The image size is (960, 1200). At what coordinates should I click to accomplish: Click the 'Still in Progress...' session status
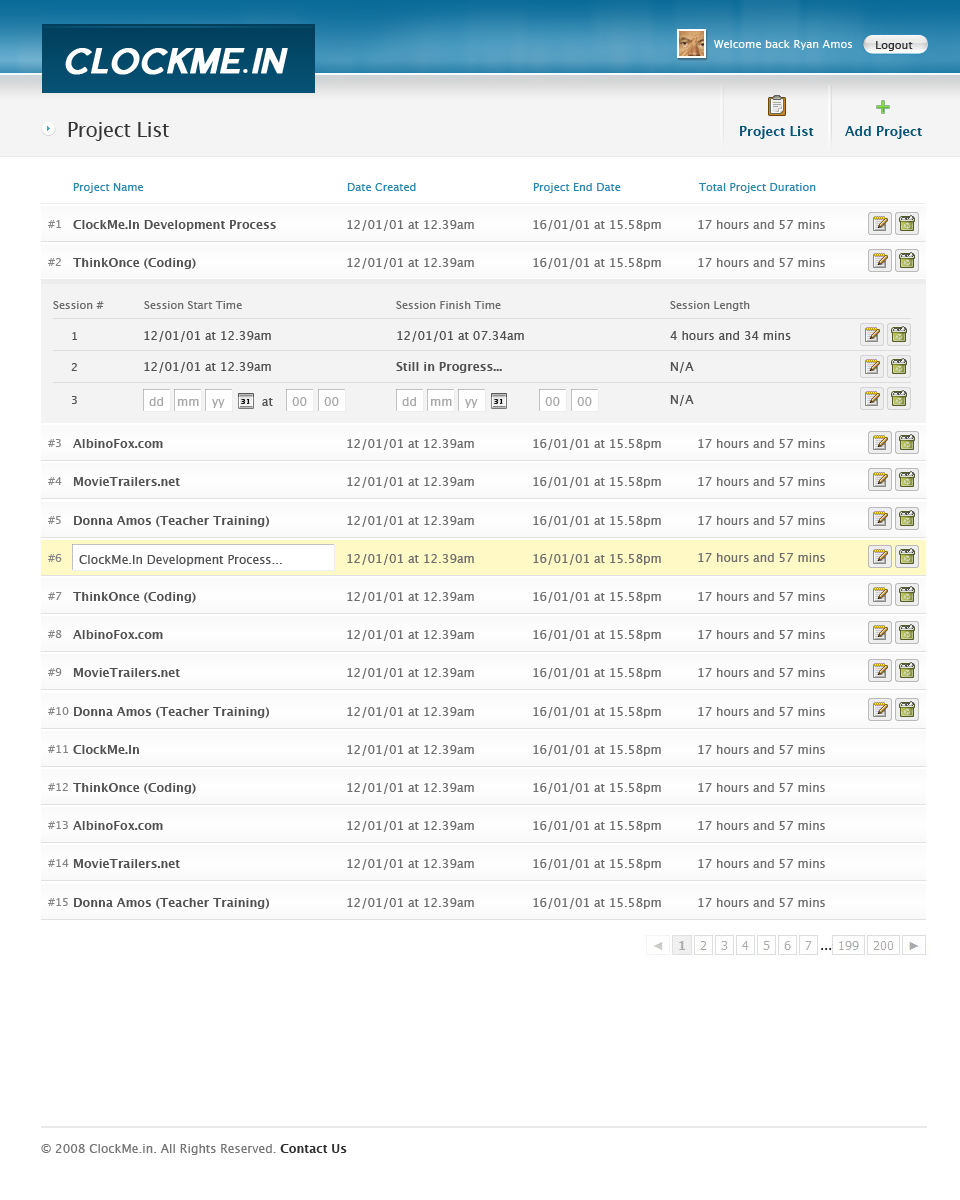pyautogui.click(x=449, y=367)
